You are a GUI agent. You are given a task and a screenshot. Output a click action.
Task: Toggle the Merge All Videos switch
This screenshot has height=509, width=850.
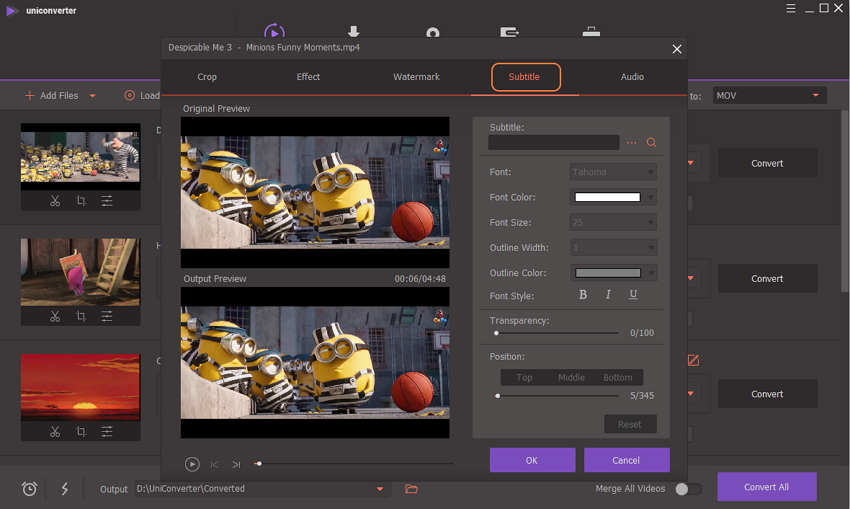(x=688, y=489)
